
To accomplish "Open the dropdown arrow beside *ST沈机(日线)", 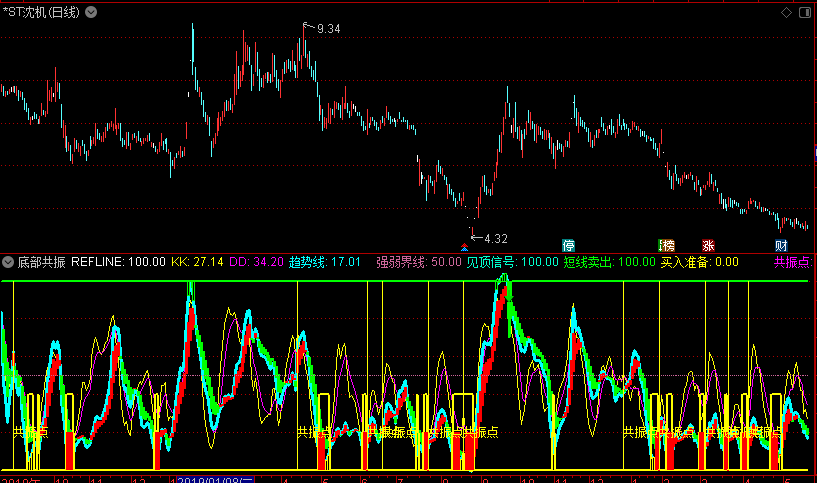I will [x=91, y=12].
